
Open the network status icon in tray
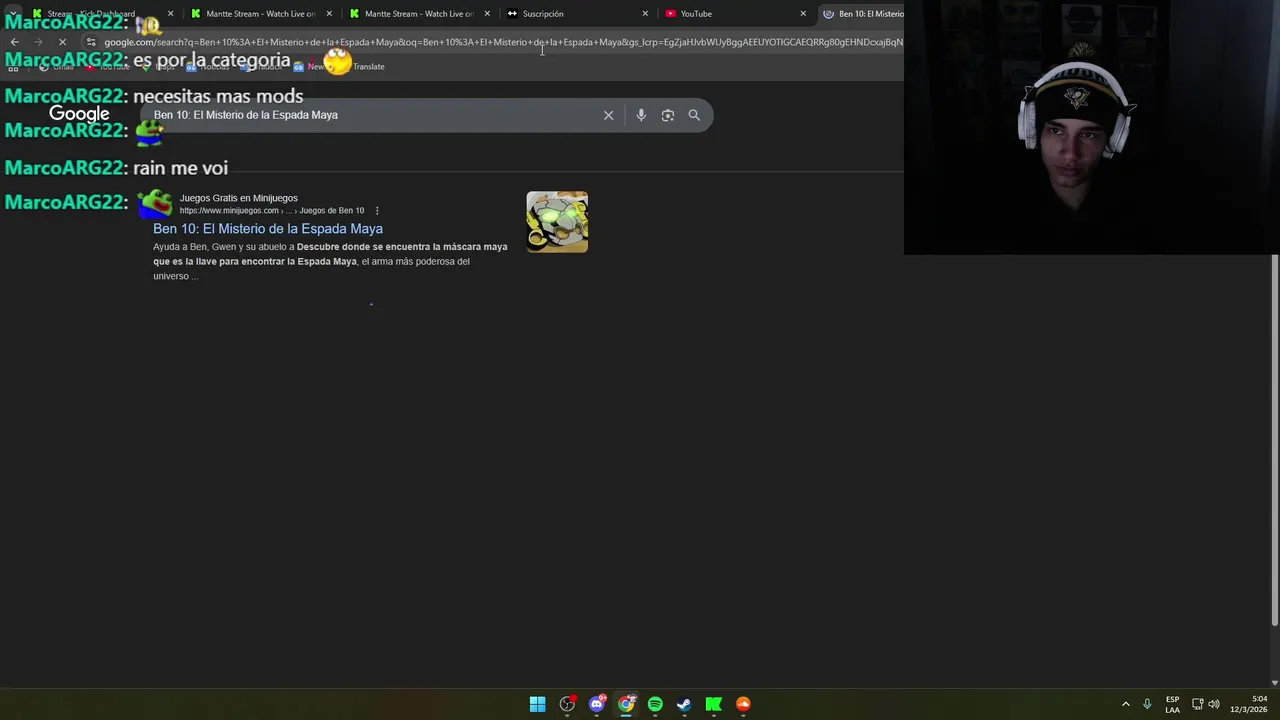click(x=1197, y=704)
